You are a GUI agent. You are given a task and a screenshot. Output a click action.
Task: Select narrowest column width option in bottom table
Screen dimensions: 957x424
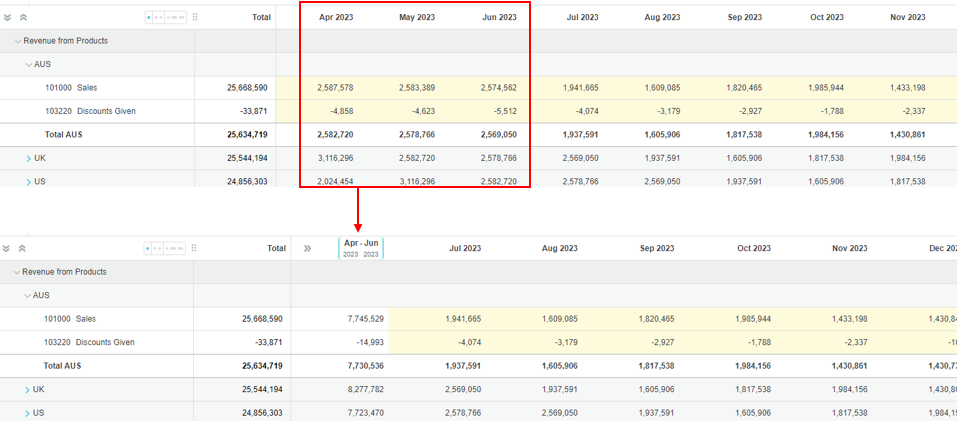click(x=149, y=248)
